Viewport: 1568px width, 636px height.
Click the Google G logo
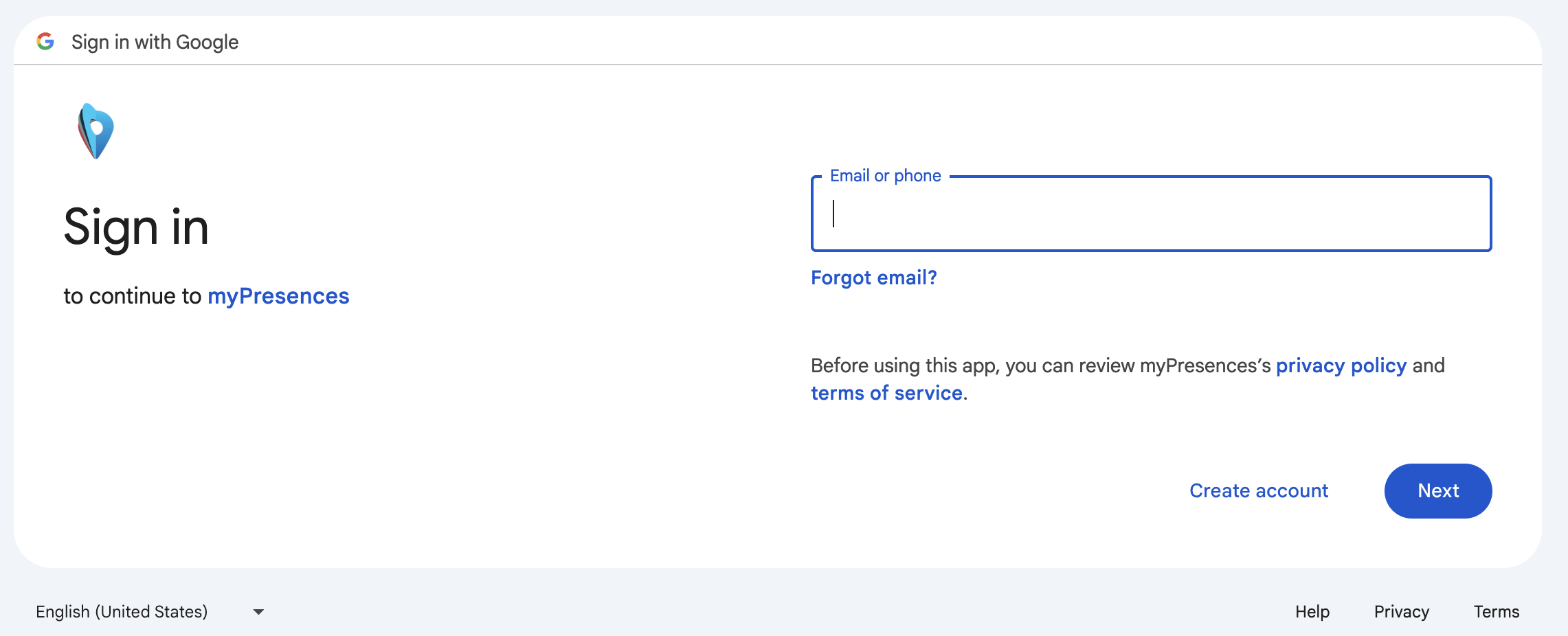45,41
